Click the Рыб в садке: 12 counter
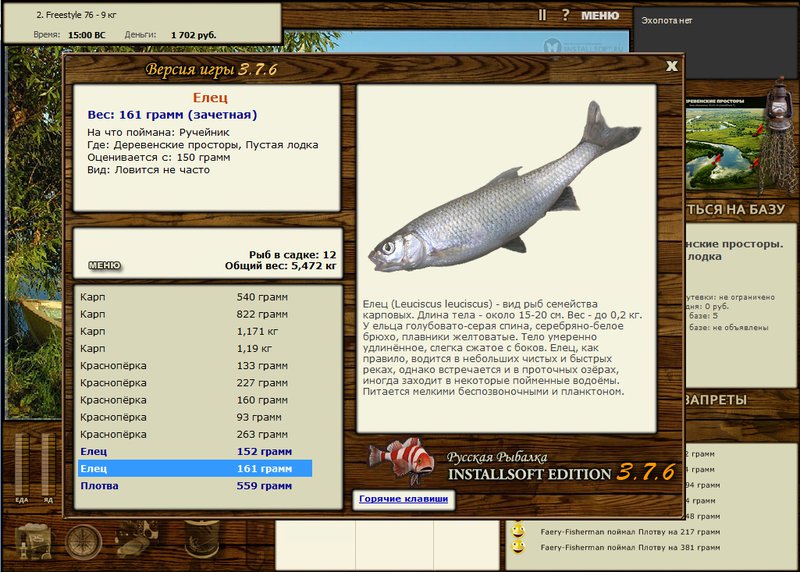Viewport: 800px width, 572px height. [x=292, y=255]
